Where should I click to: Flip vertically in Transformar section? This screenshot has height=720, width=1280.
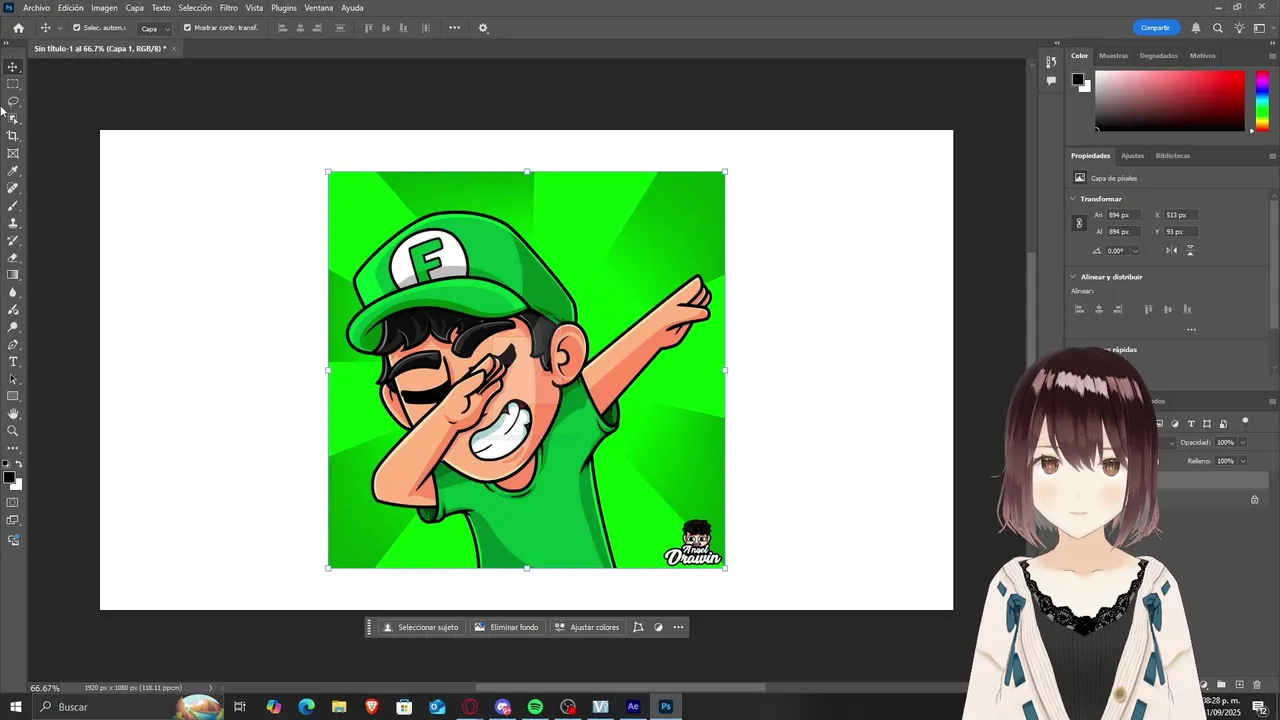[1189, 250]
